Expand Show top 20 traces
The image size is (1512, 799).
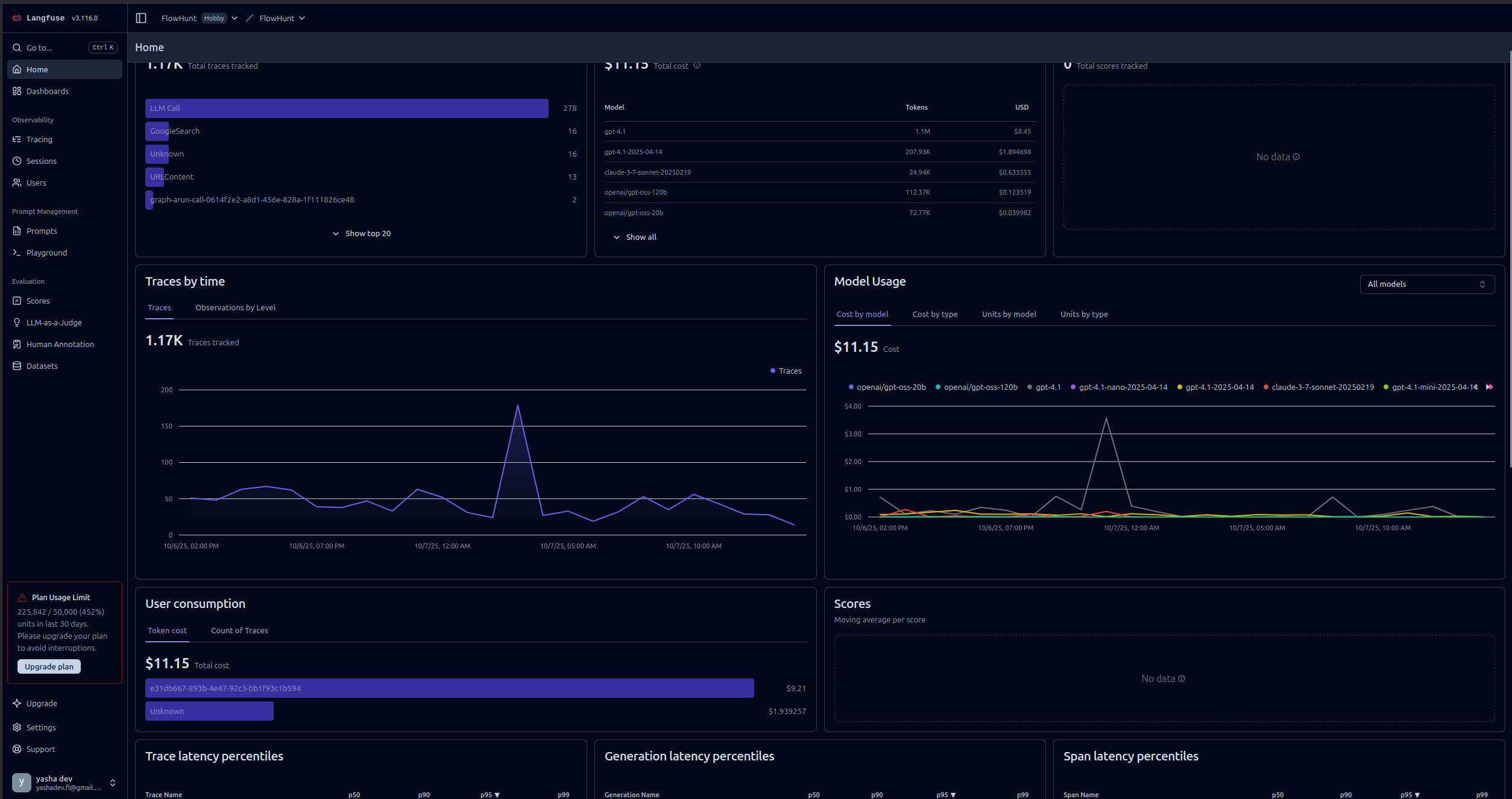(361, 233)
